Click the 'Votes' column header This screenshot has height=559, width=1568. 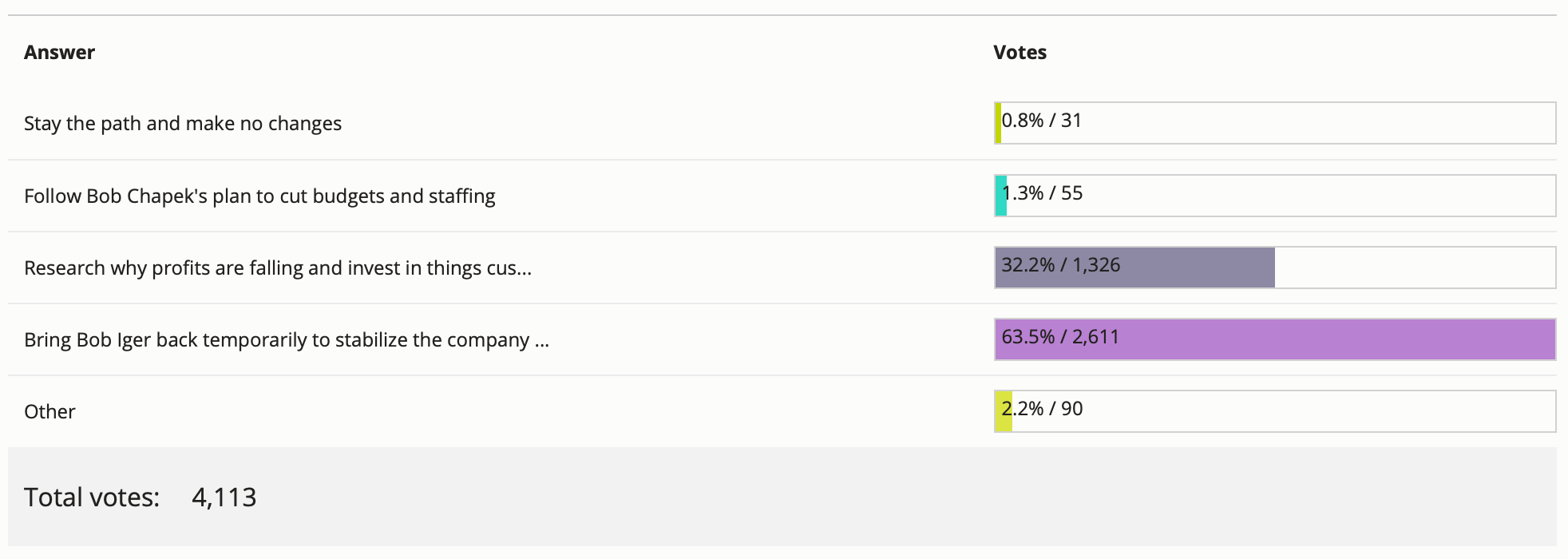tap(1020, 53)
